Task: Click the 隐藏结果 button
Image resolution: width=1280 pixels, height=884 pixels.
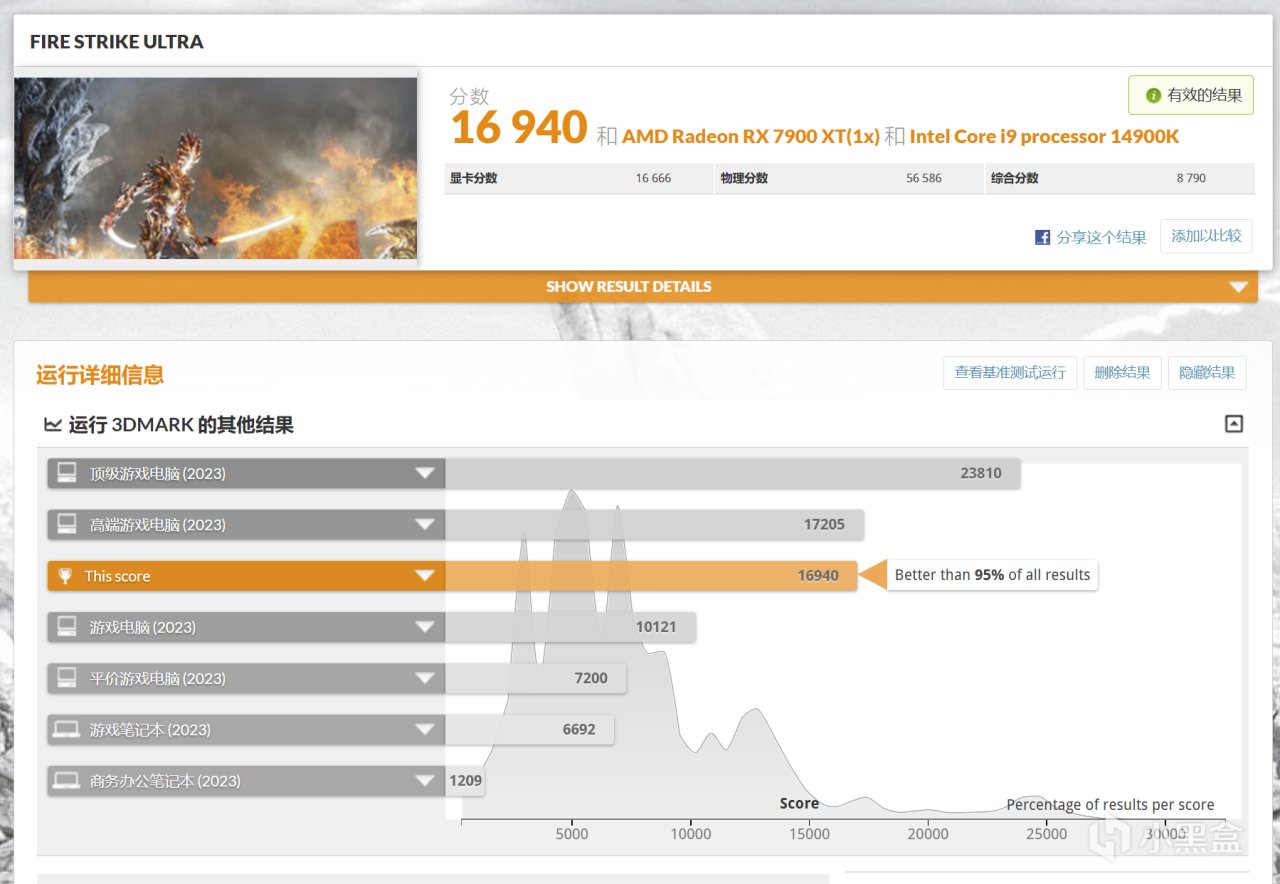Action: click(x=1207, y=373)
